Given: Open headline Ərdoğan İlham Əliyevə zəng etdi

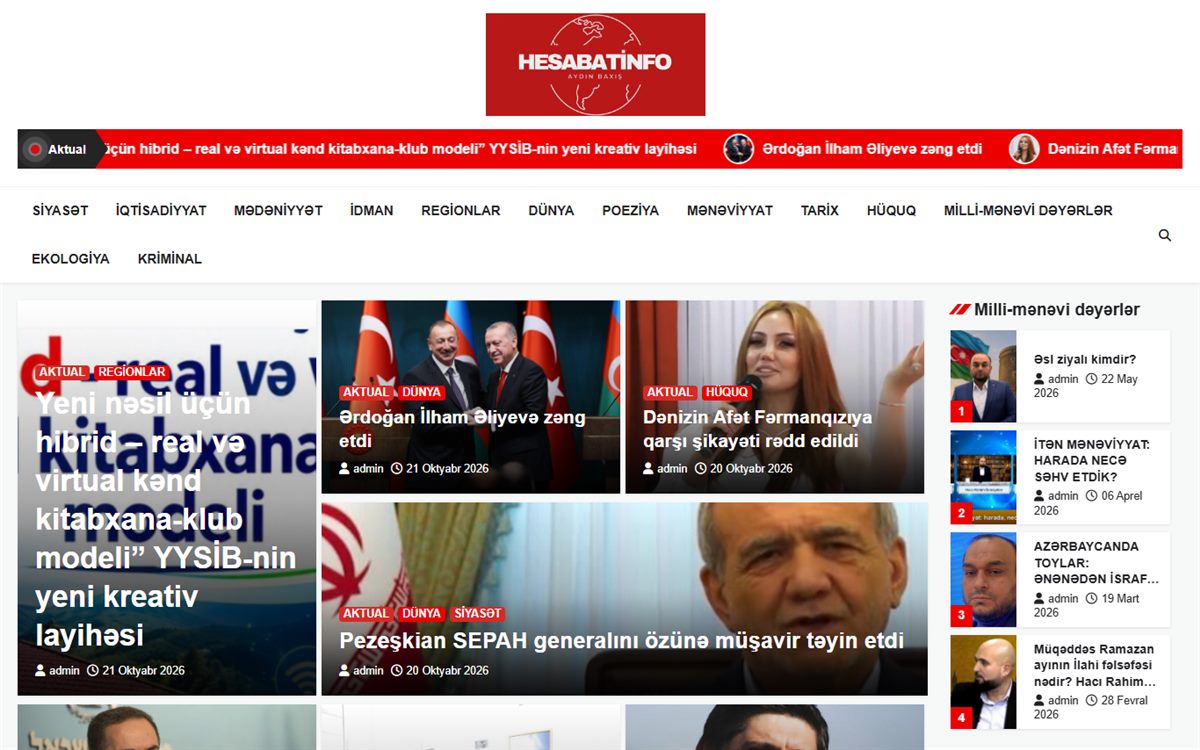Looking at the screenshot, I should pyautogui.click(x=462, y=429).
